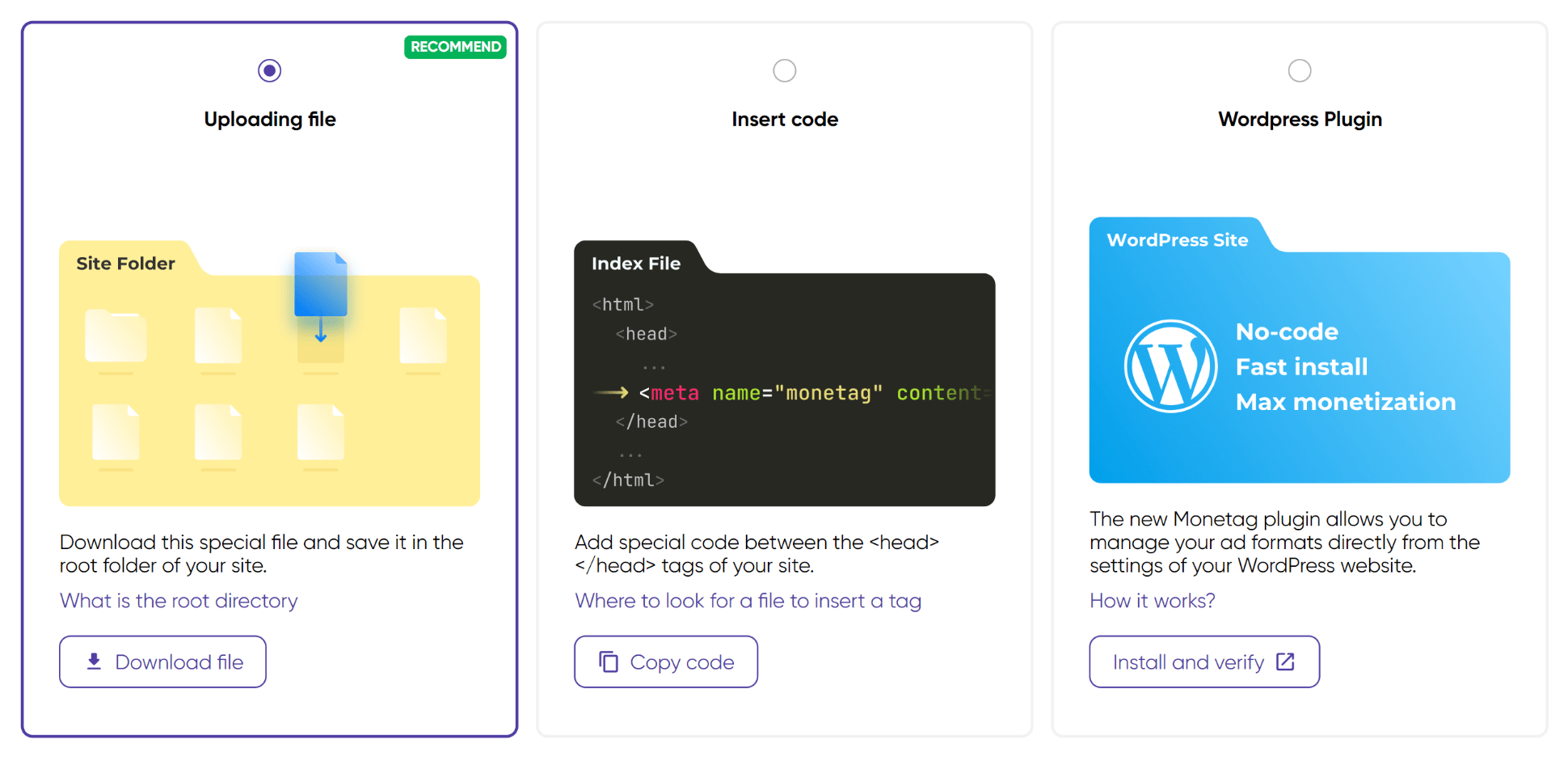Viewport: 1568px width, 765px height.
Task: Choose the Wordpress Plugin radio option
Action: (x=1299, y=71)
